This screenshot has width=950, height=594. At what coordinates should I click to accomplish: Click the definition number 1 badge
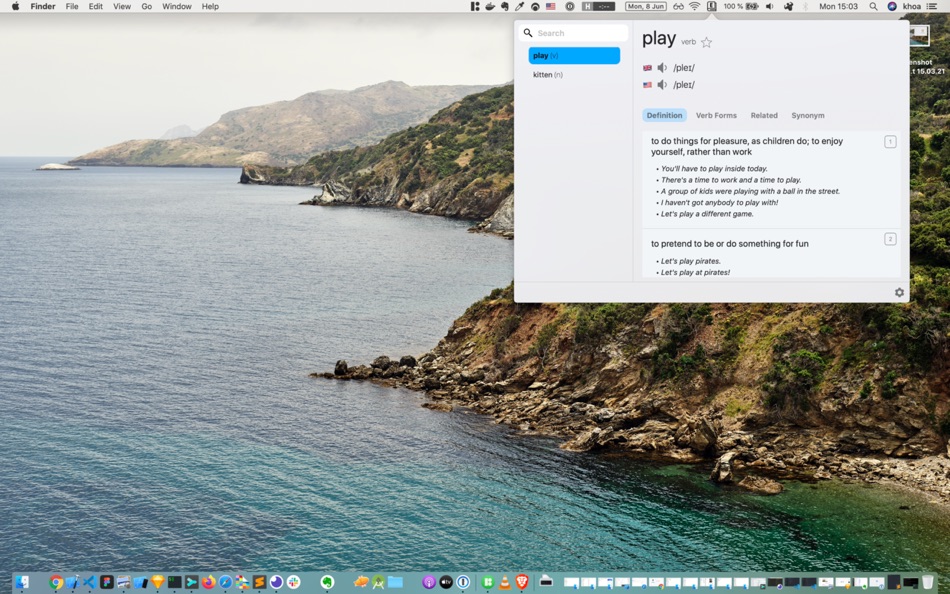(x=890, y=142)
